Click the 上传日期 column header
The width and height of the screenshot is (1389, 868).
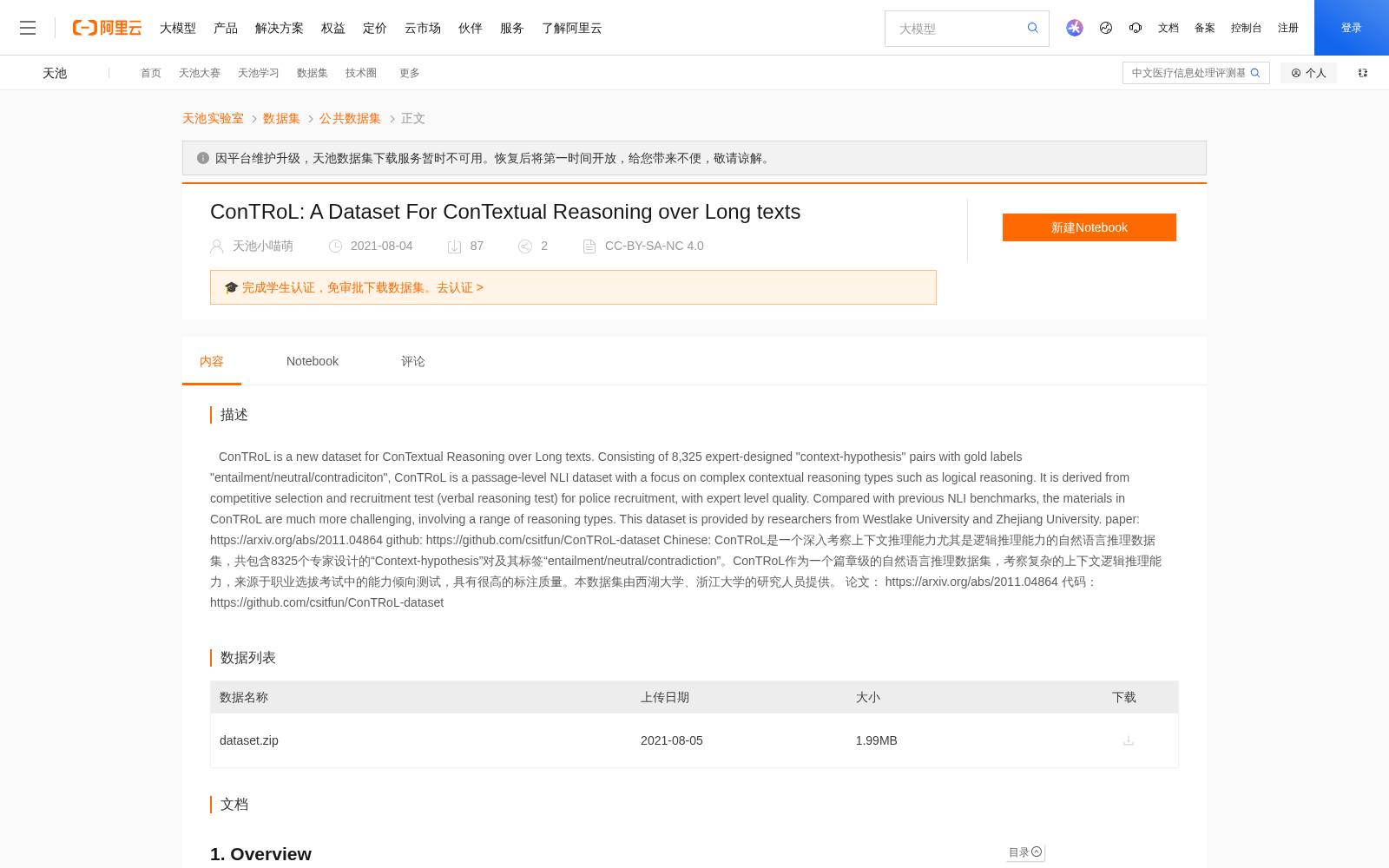[665, 697]
